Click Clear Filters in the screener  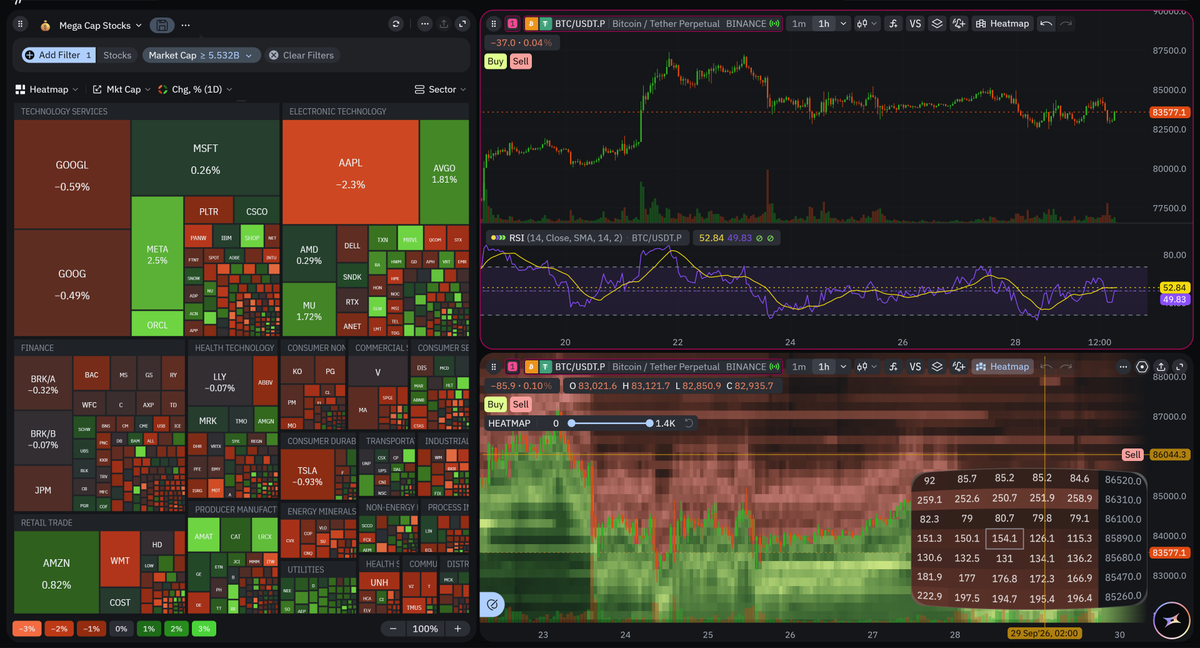click(x=301, y=55)
